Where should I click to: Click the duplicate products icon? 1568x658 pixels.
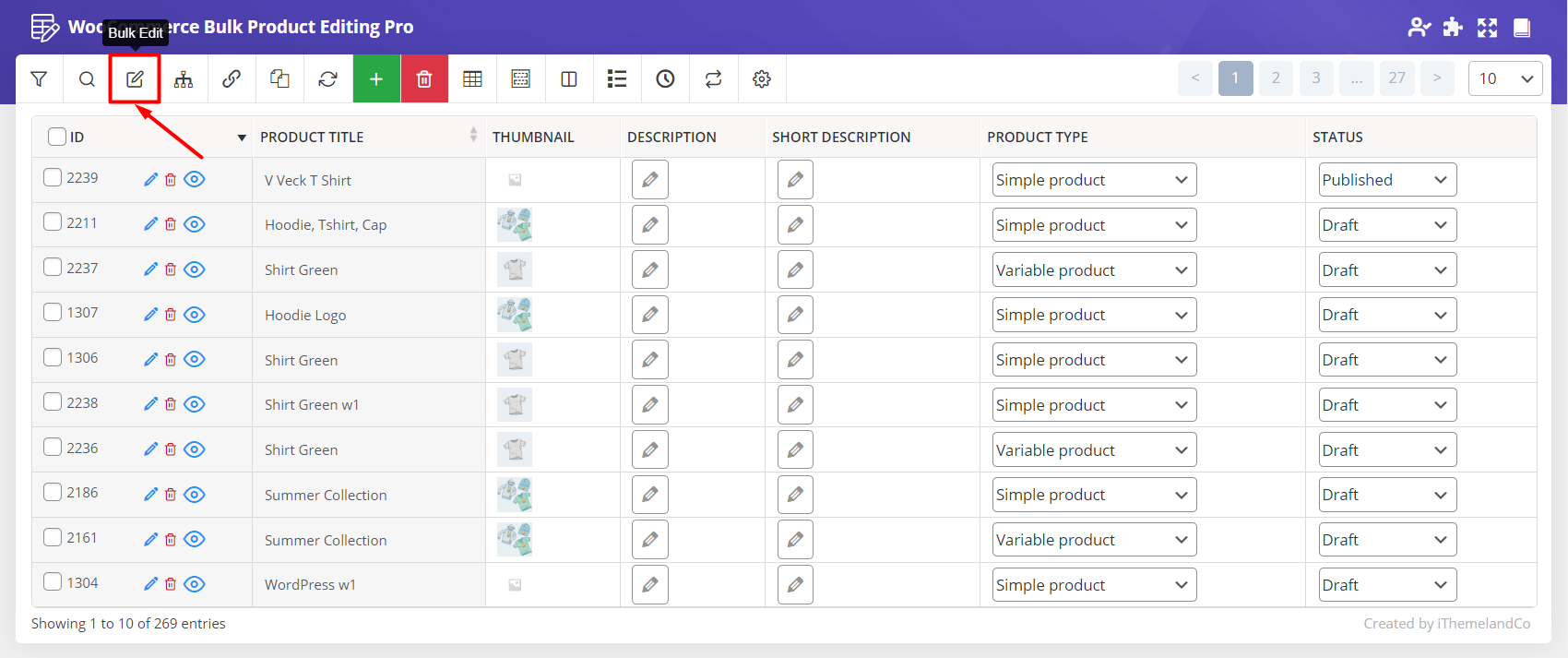pyautogui.click(x=279, y=79)
